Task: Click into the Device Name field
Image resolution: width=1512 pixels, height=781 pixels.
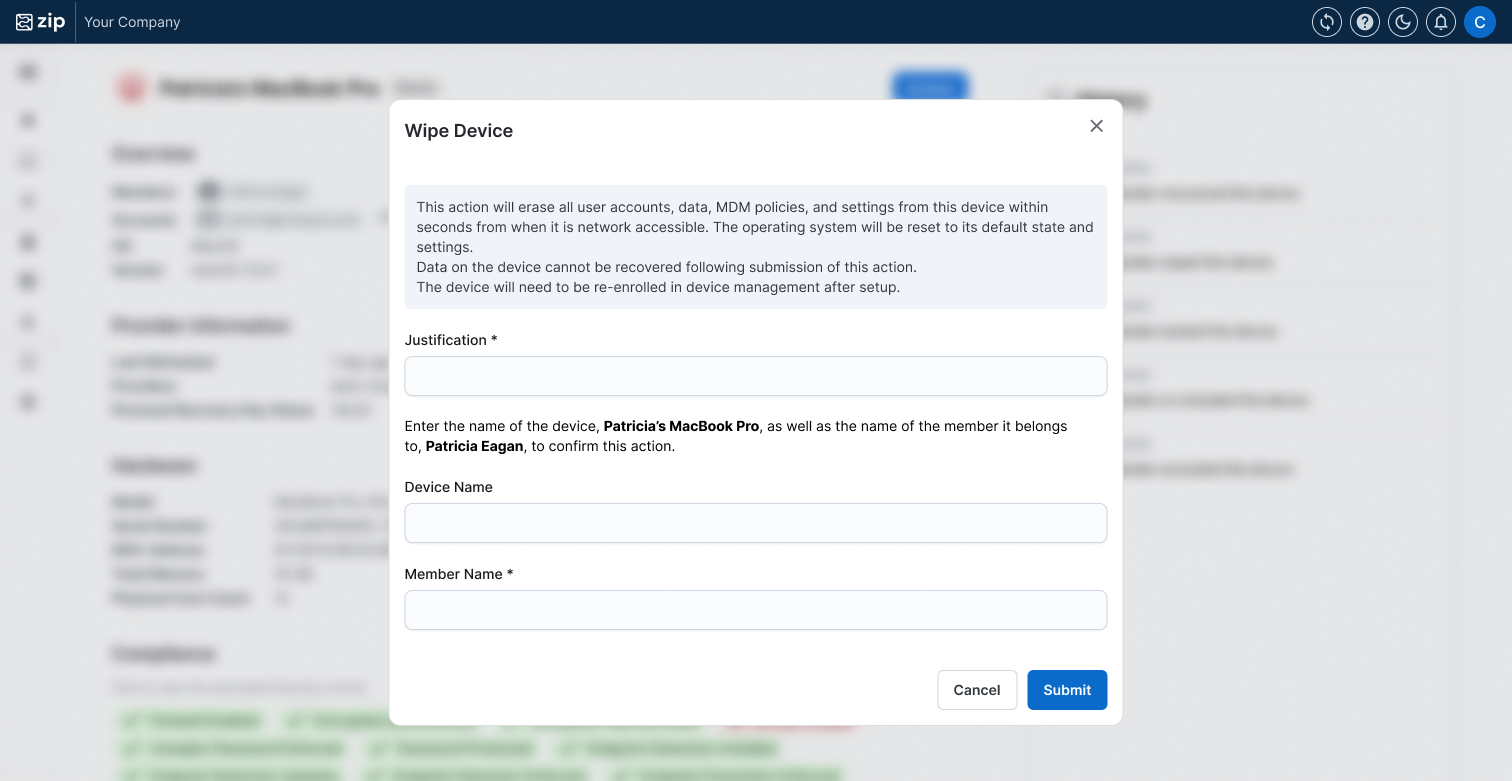Action: click(x=755, y=523)
